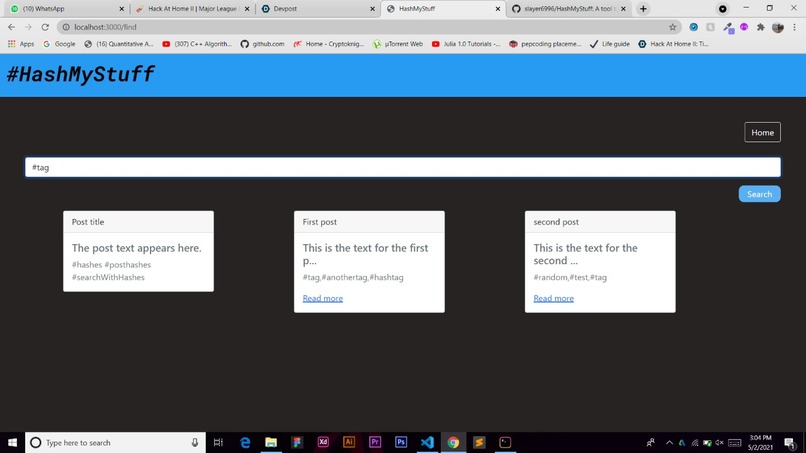Select the HashMyStuff browser tab
This screenshot has width=806, height=453.
point(443,9)
